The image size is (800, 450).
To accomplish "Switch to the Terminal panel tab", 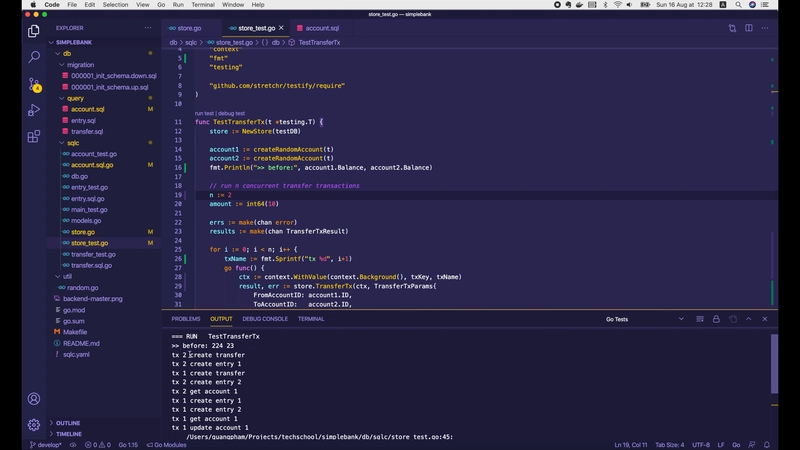I will (310, 319).
